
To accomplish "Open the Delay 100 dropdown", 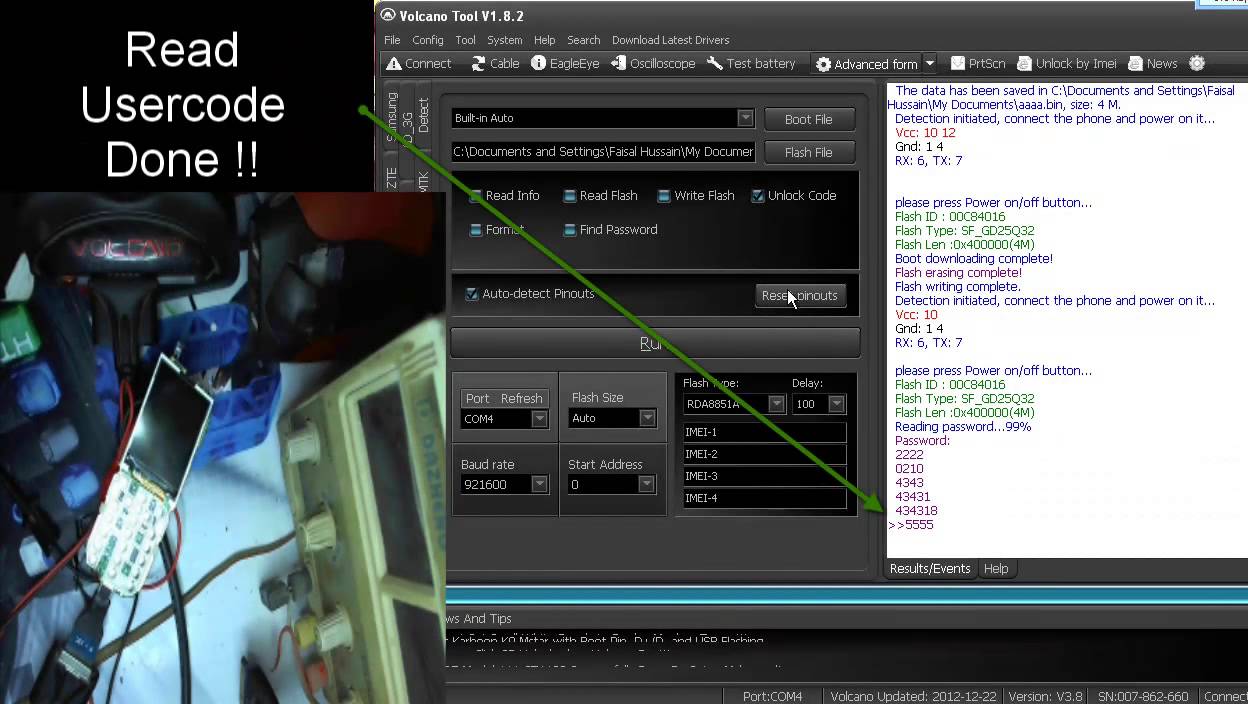I will [836, 404].
